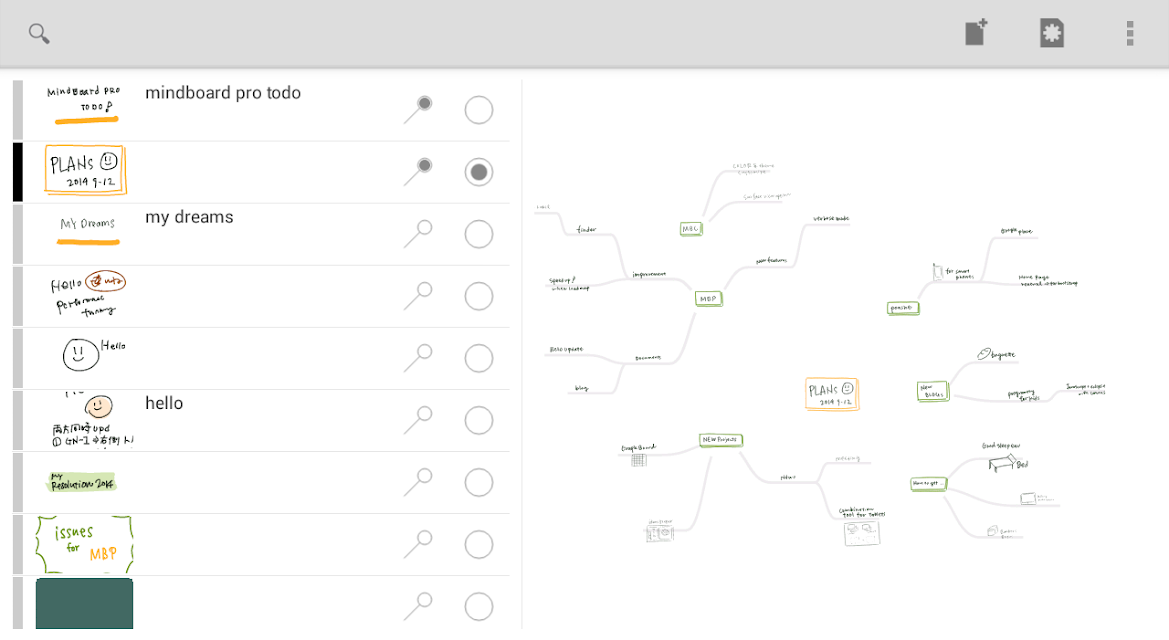Viewport: 1169px width, 640px height.
Task: Open the PLANS 2014 9-12 thumbnail
Action: pyautogui.click(x=84, y=171)
